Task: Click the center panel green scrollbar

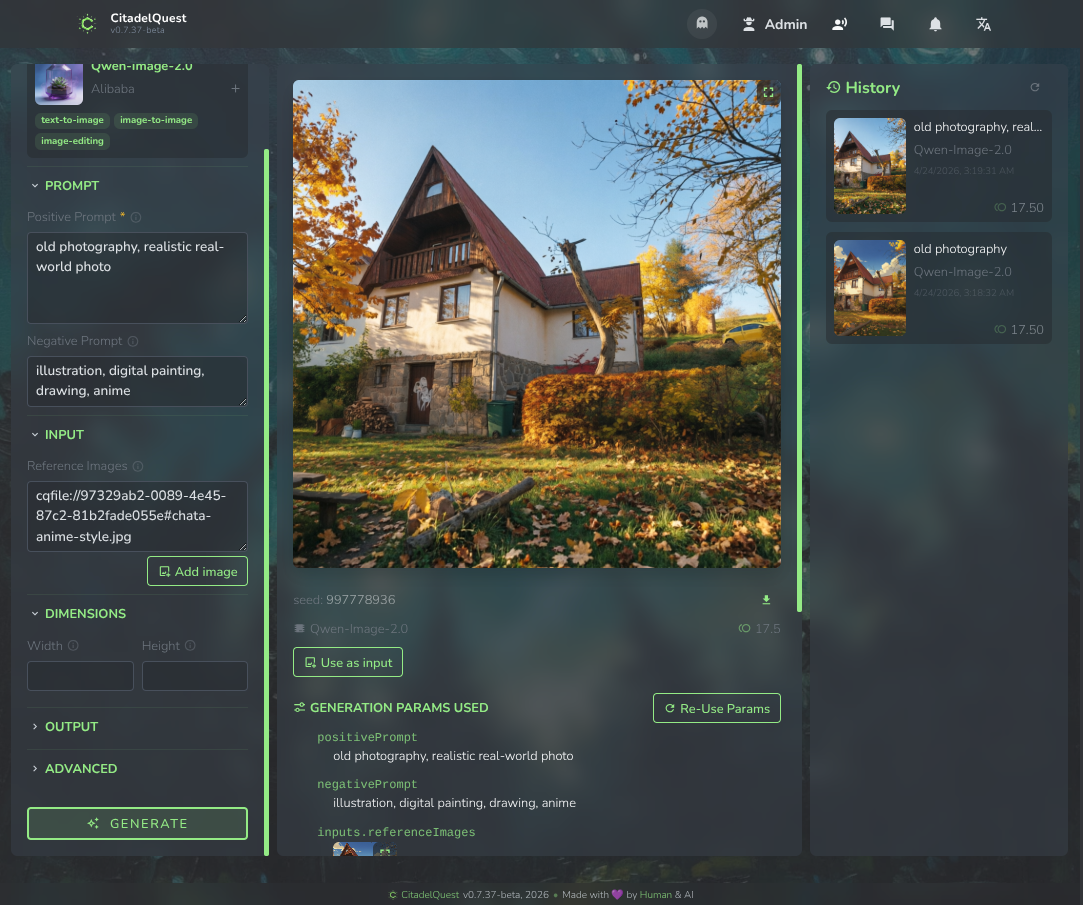Action: (x=799, y=338)
